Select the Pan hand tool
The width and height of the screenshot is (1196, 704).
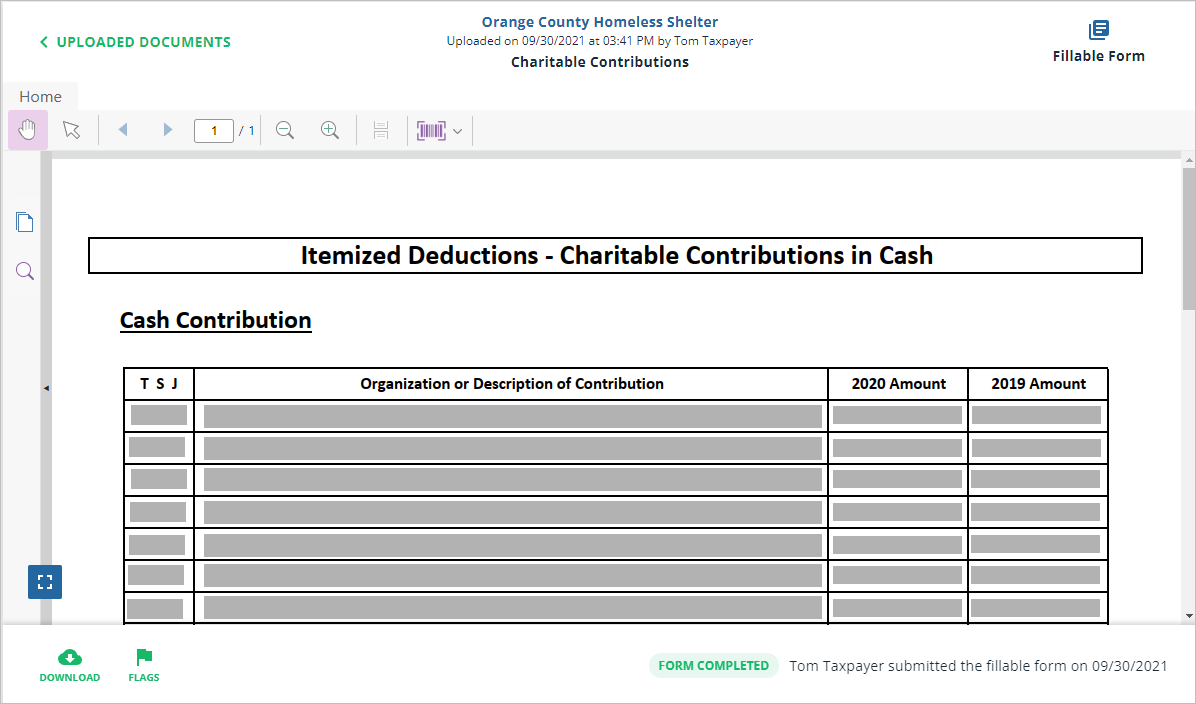(x=28, y=130)
